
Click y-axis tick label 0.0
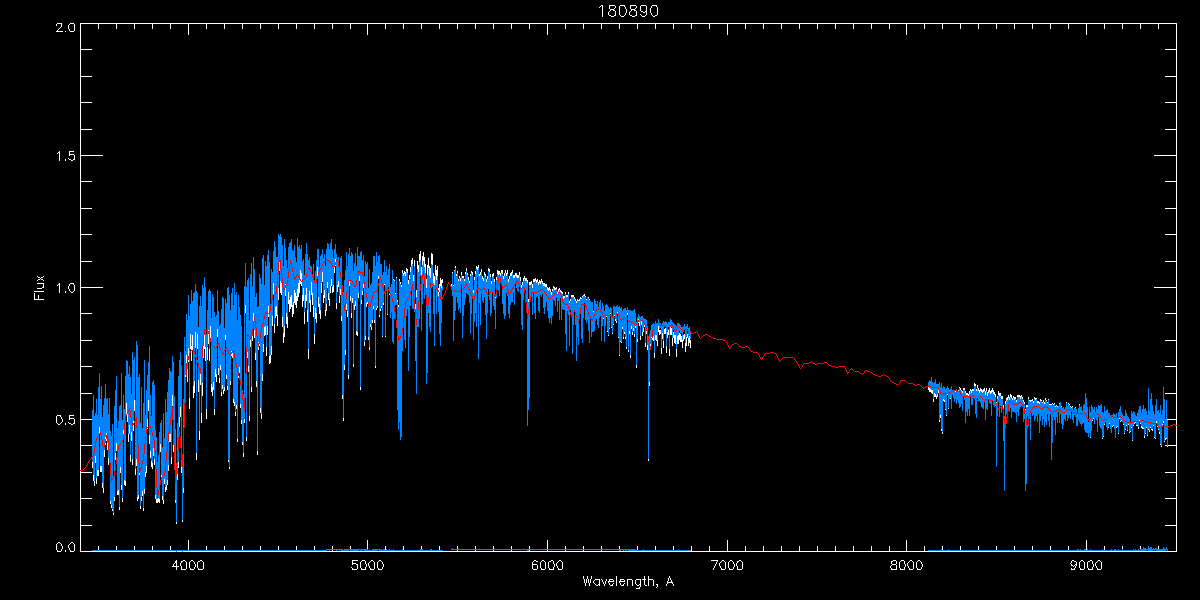pyautogui.click(x=64, y=547)
